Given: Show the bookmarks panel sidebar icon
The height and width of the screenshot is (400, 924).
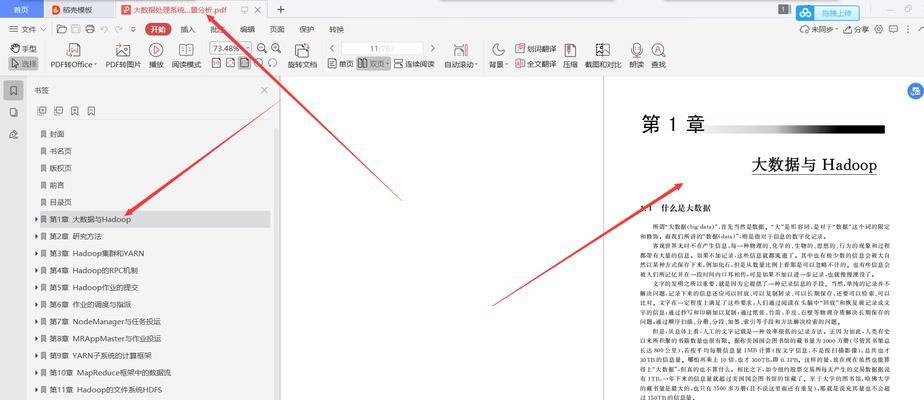Looking at the screenshot, I should pyautogui.click(x=14, y=90).
